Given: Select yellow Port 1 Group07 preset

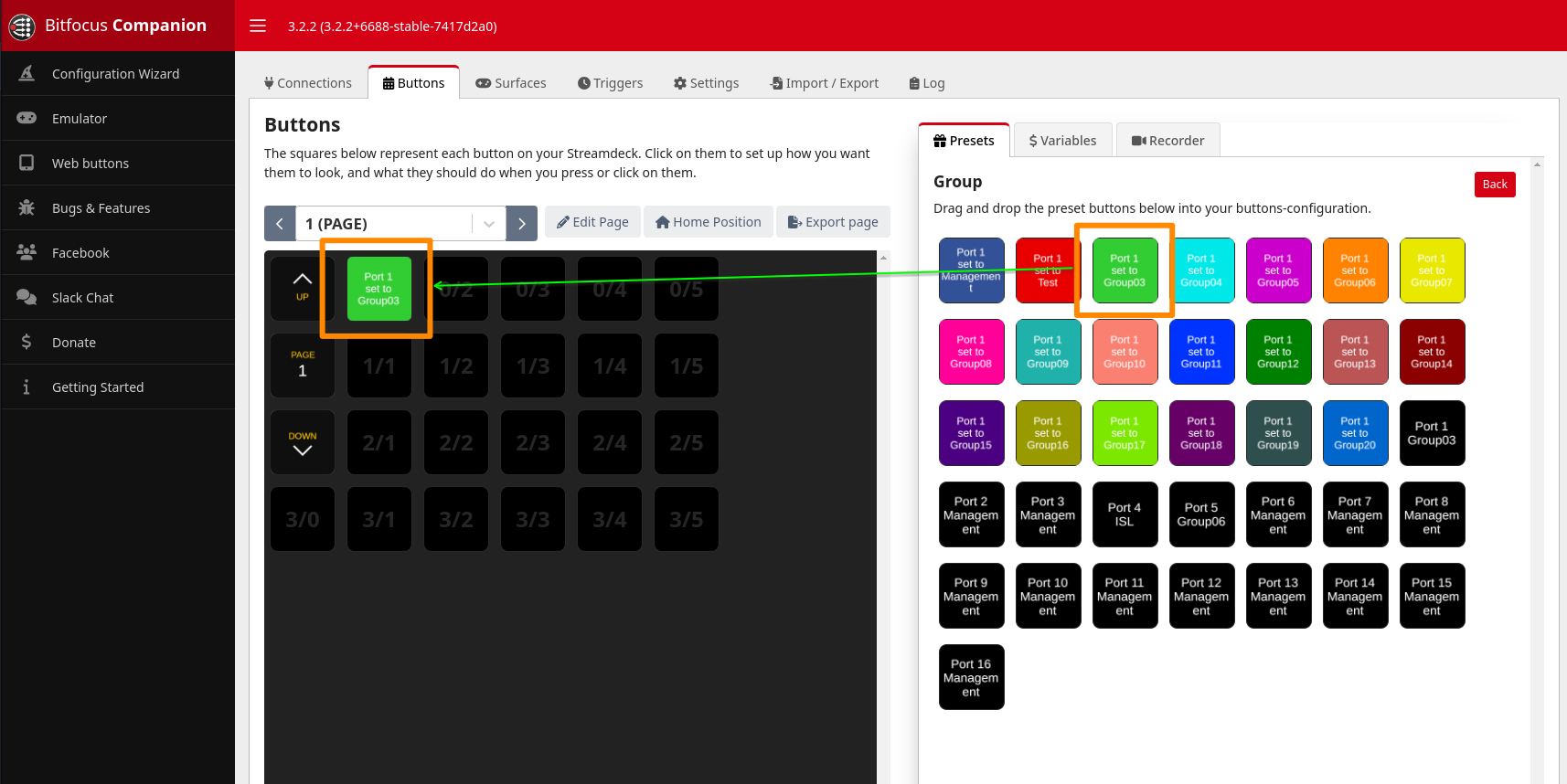Looking at the screenshot, I should click(1432, 270).
